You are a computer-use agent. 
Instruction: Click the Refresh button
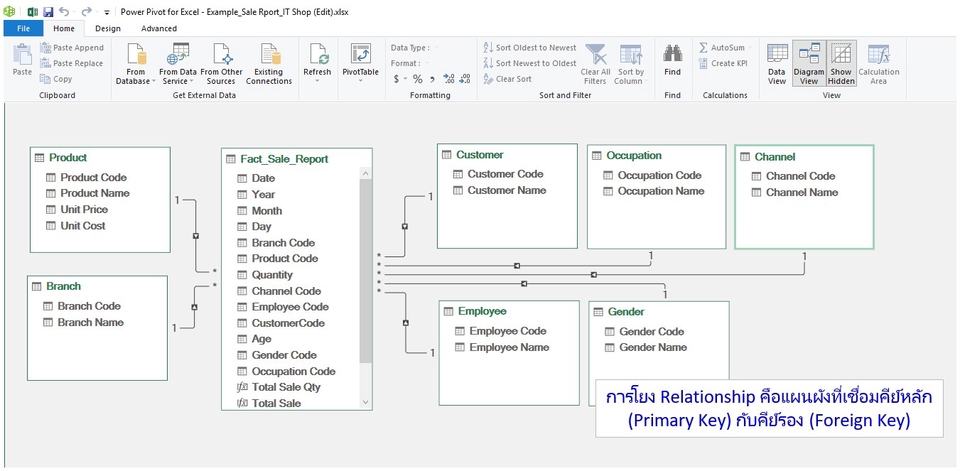(317, 64)
